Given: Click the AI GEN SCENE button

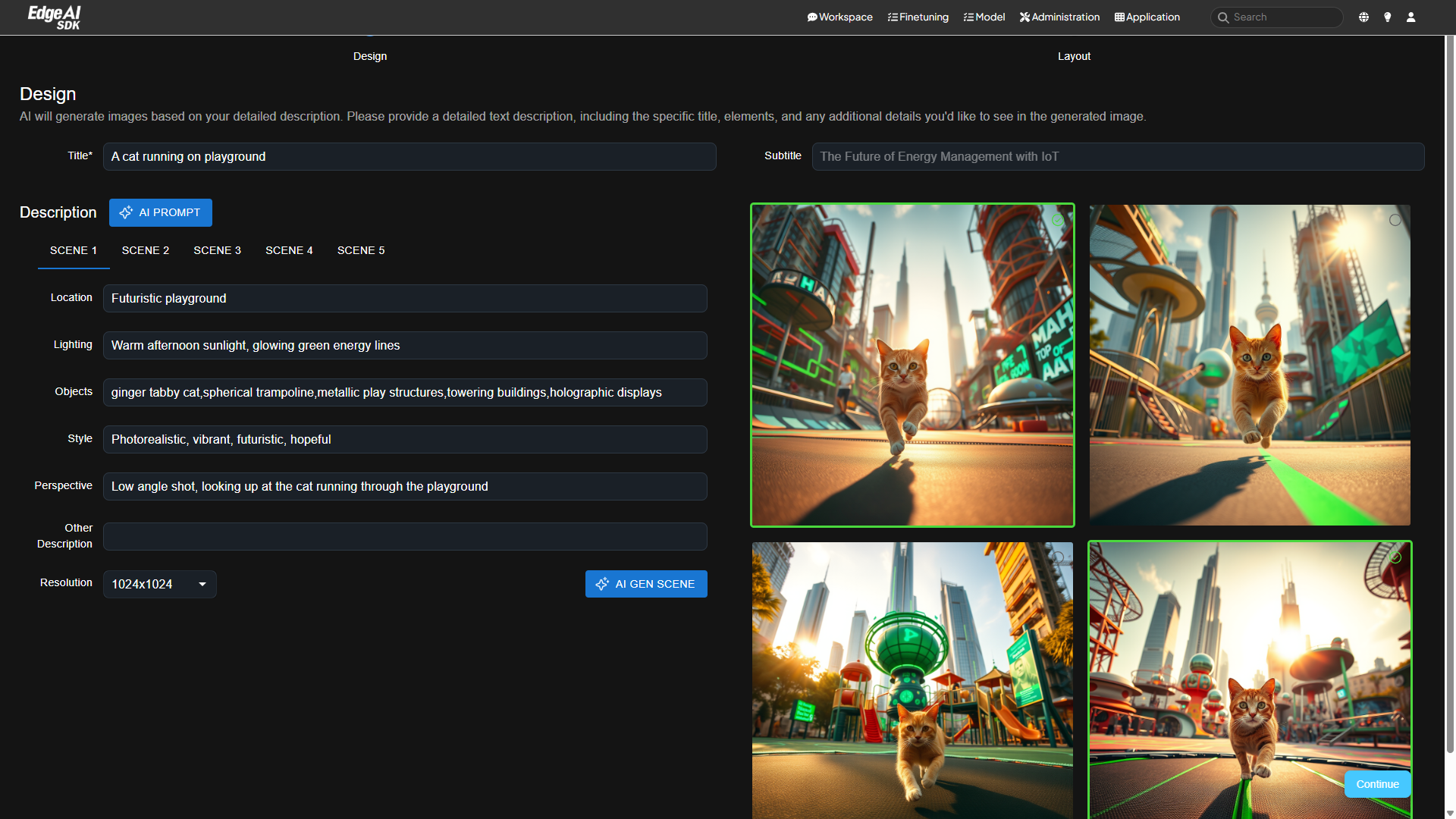Looking at the screenshot, I should [645, 584].
